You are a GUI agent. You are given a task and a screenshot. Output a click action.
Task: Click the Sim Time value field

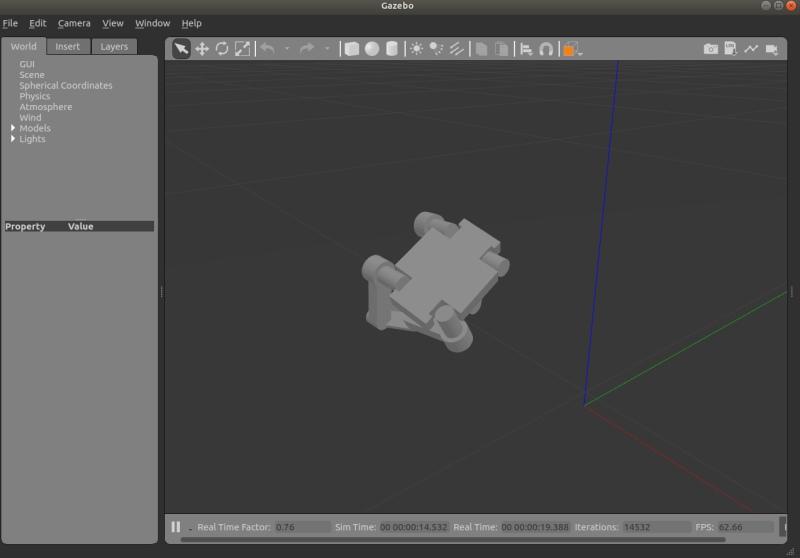414,527
